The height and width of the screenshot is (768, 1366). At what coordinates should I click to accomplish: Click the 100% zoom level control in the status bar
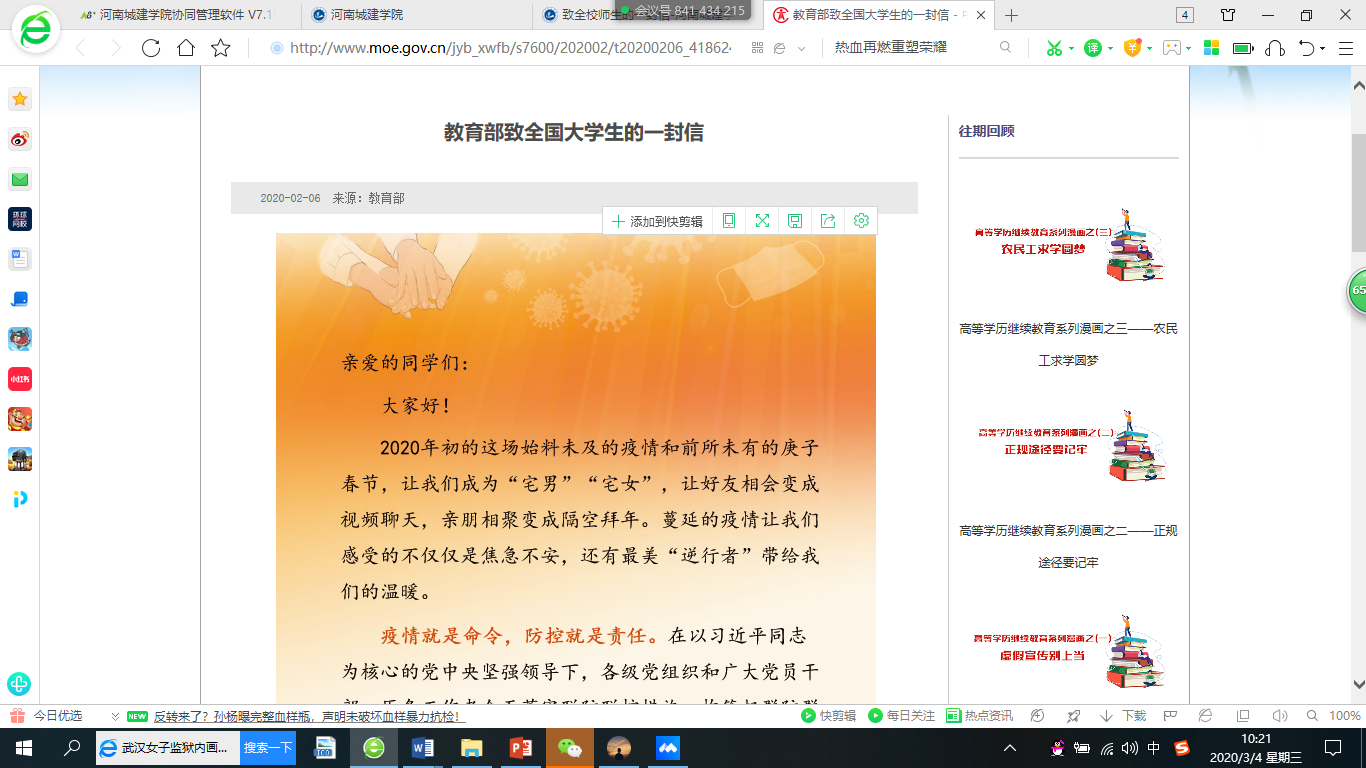(x=1344, y=716)
